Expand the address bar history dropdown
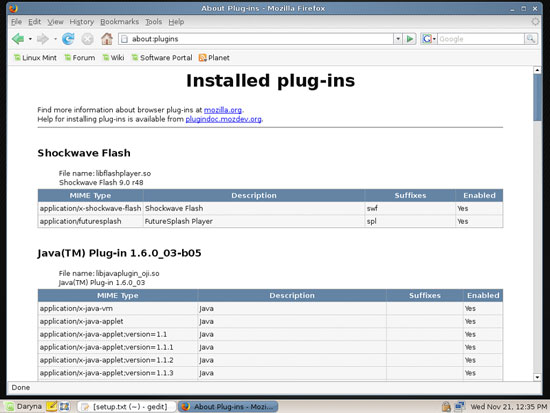Viewport: 550px width, 413px height. (x=398, y=39)
